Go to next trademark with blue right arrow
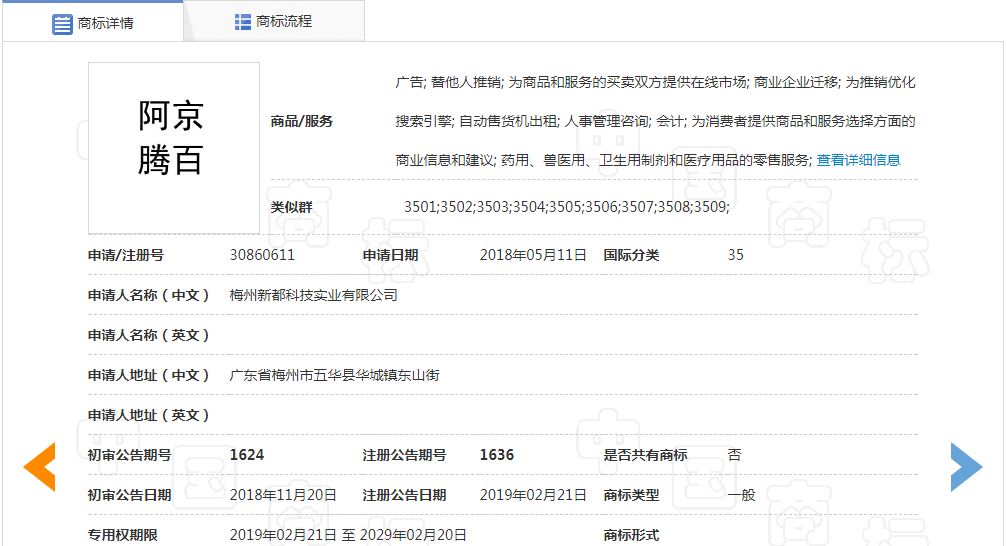1007x546 pixels. [966, 466]
